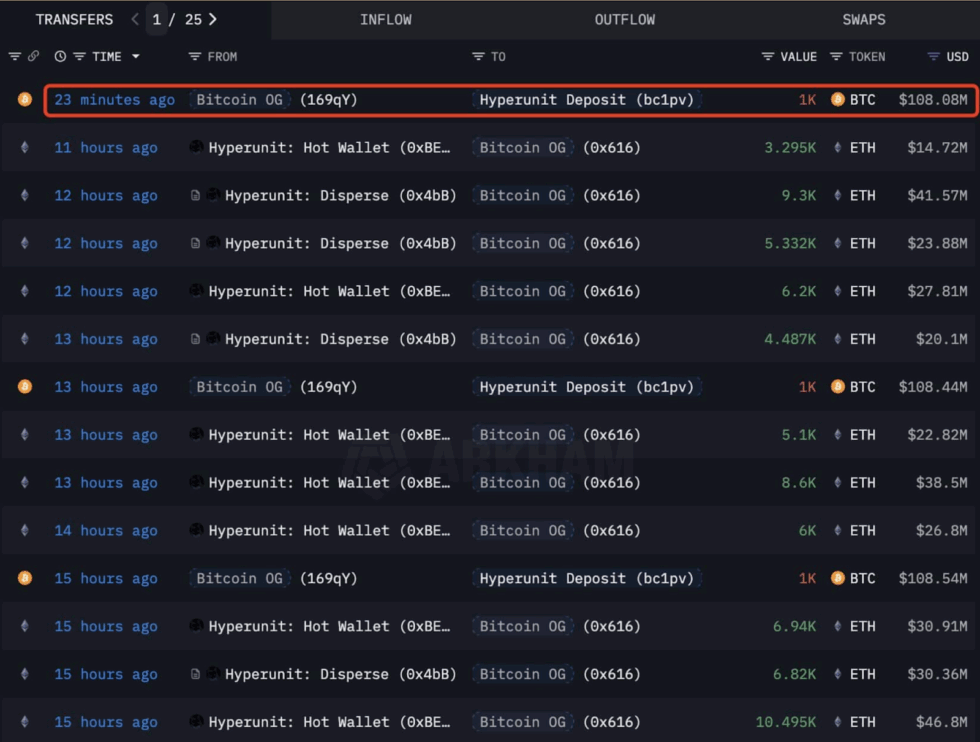Open Bitcoin OG sender in the $108.44M row
The height and width of the screenshot is (742, 980).
[239, 386]
